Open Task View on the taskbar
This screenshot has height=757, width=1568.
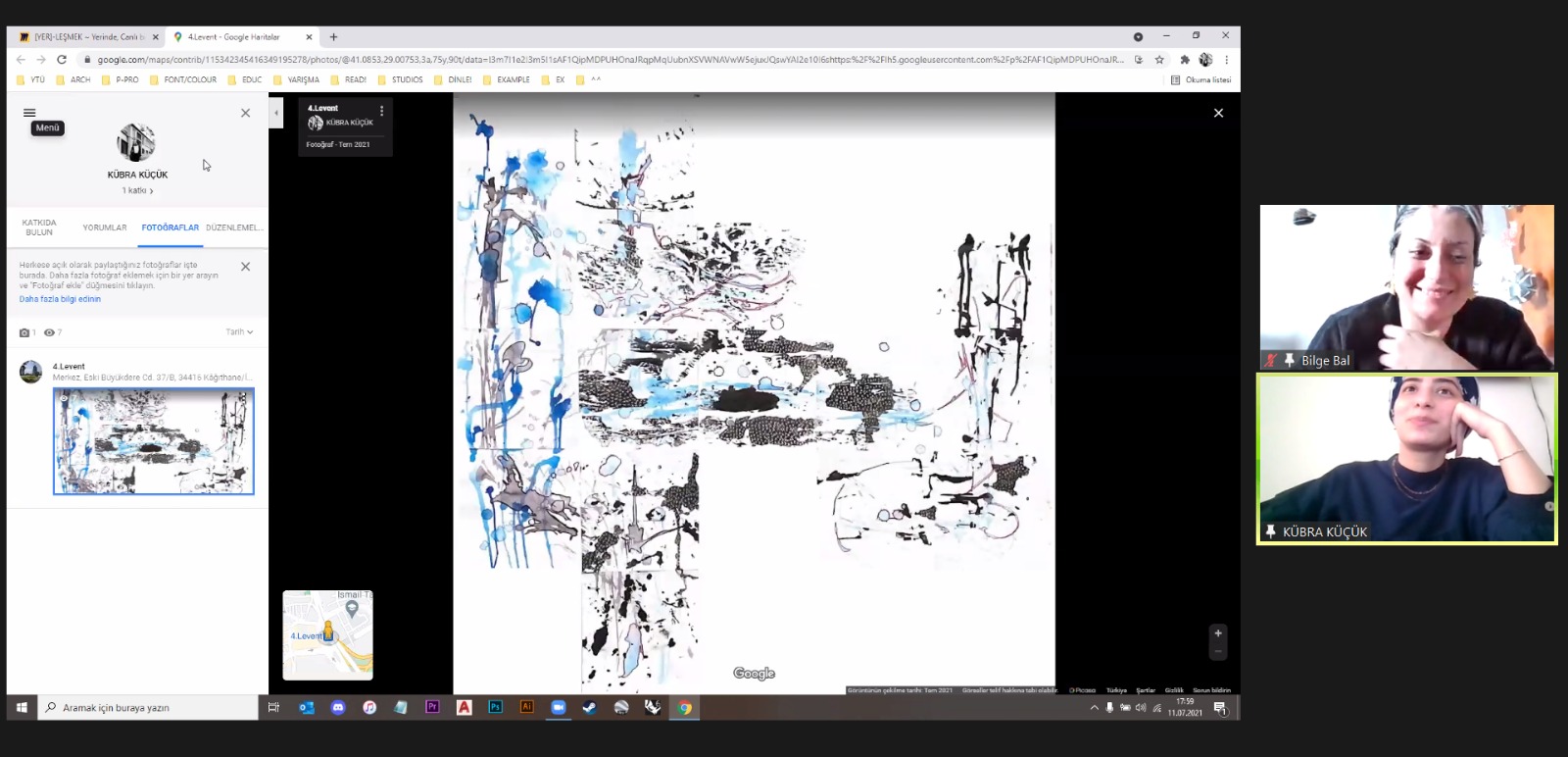click(x=273, y=707)
